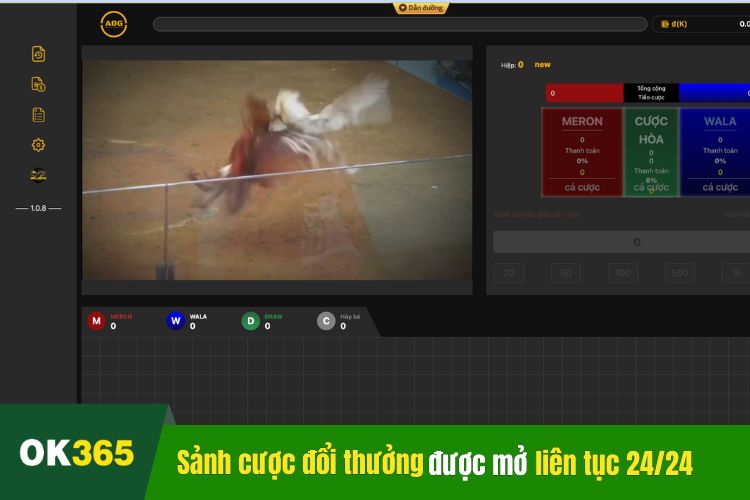This screenshot has width=750, height=500.
Task: Select the 50 chip amount
Action: (x=566, y=273)
